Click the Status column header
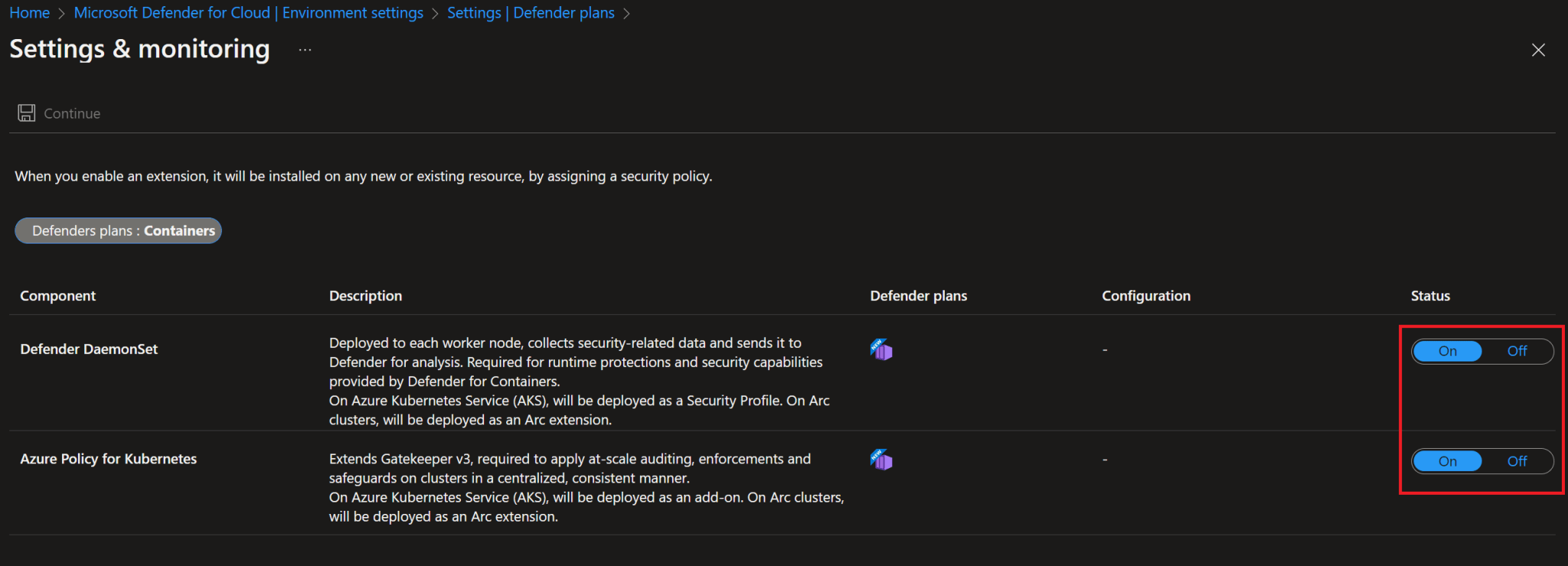 1430,296
